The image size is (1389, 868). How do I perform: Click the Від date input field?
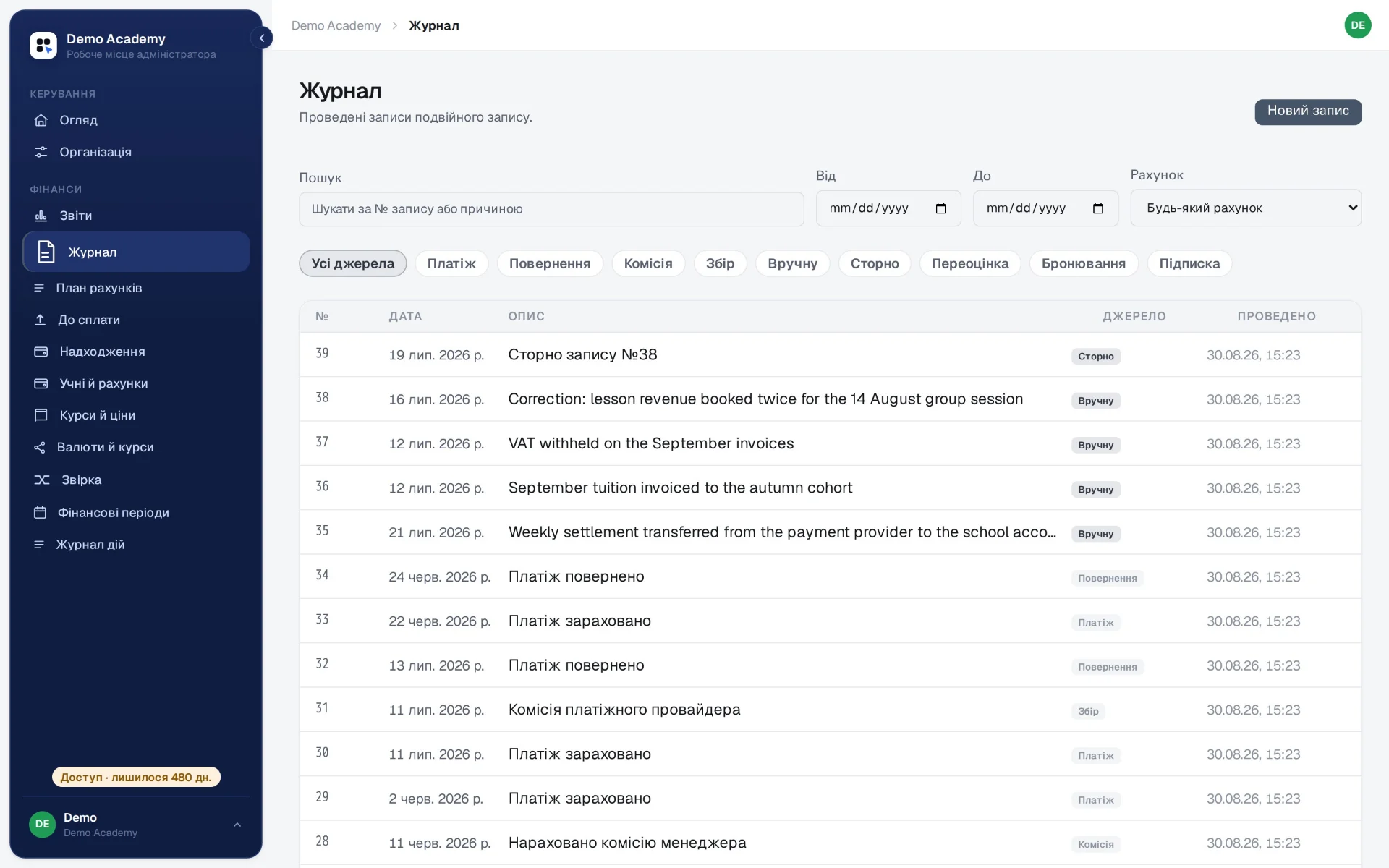coord(888,208)
